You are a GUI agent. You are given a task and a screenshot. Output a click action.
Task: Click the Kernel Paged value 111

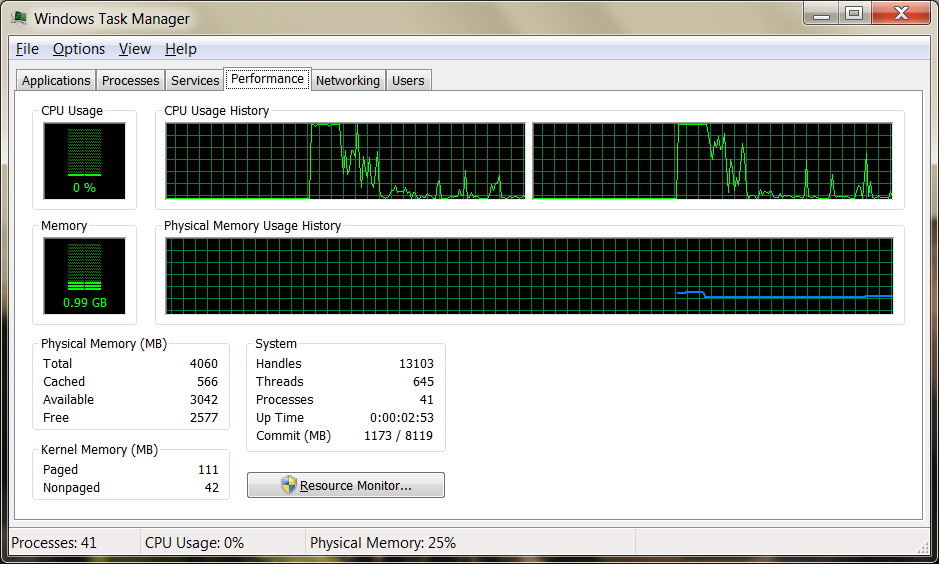click(208, 469)
